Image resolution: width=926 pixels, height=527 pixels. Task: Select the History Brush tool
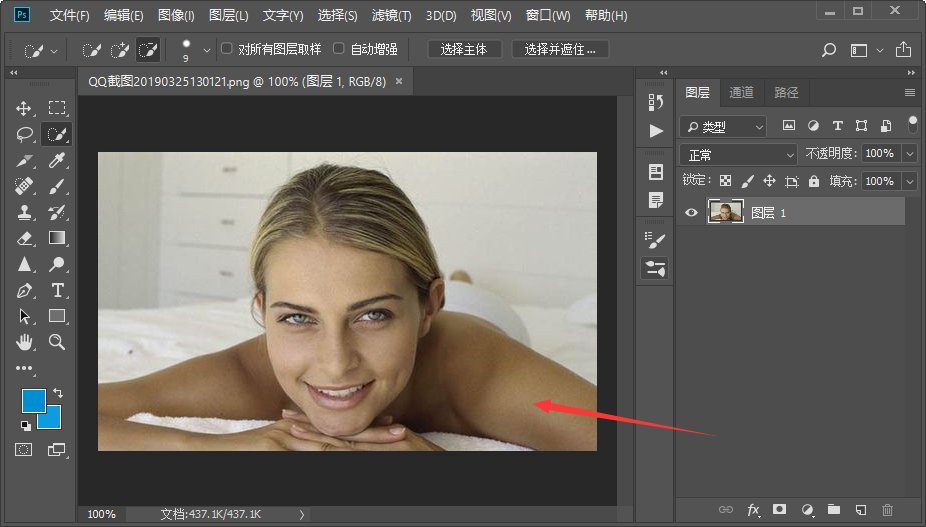[57, 212]
